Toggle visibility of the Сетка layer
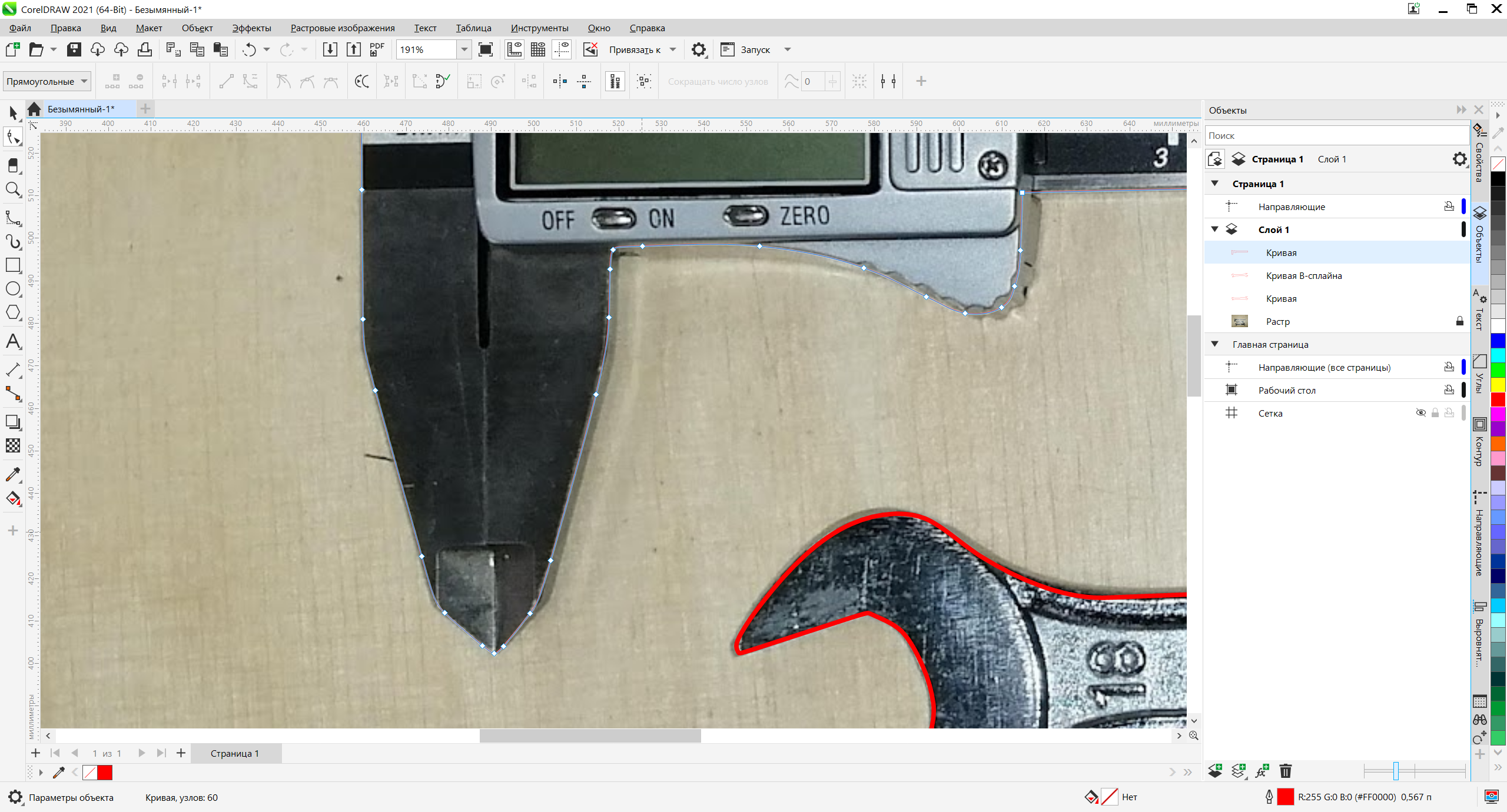 pyautogui.click(x=1420, y=413)
